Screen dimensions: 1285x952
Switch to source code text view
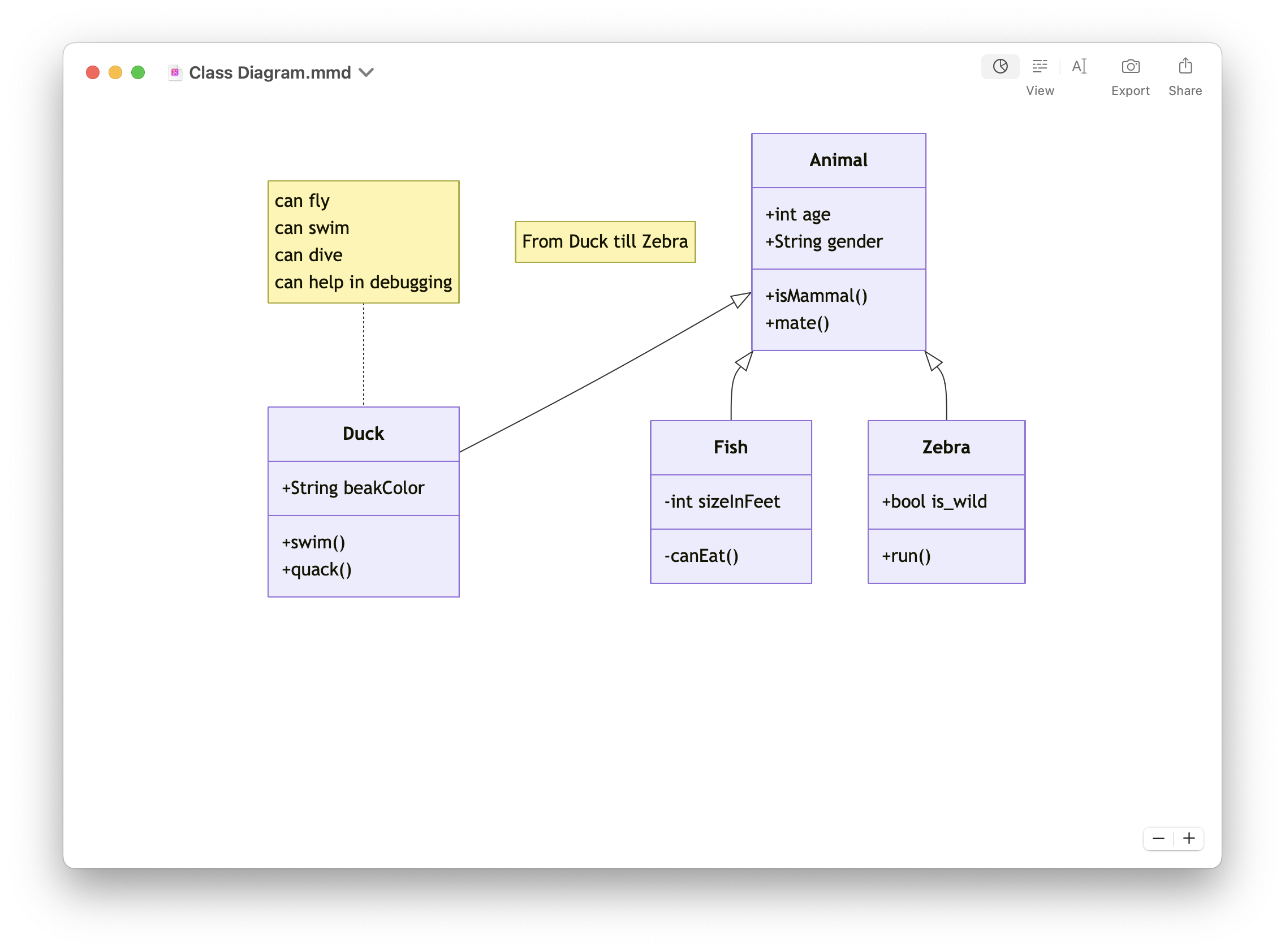coord(1040,66)
